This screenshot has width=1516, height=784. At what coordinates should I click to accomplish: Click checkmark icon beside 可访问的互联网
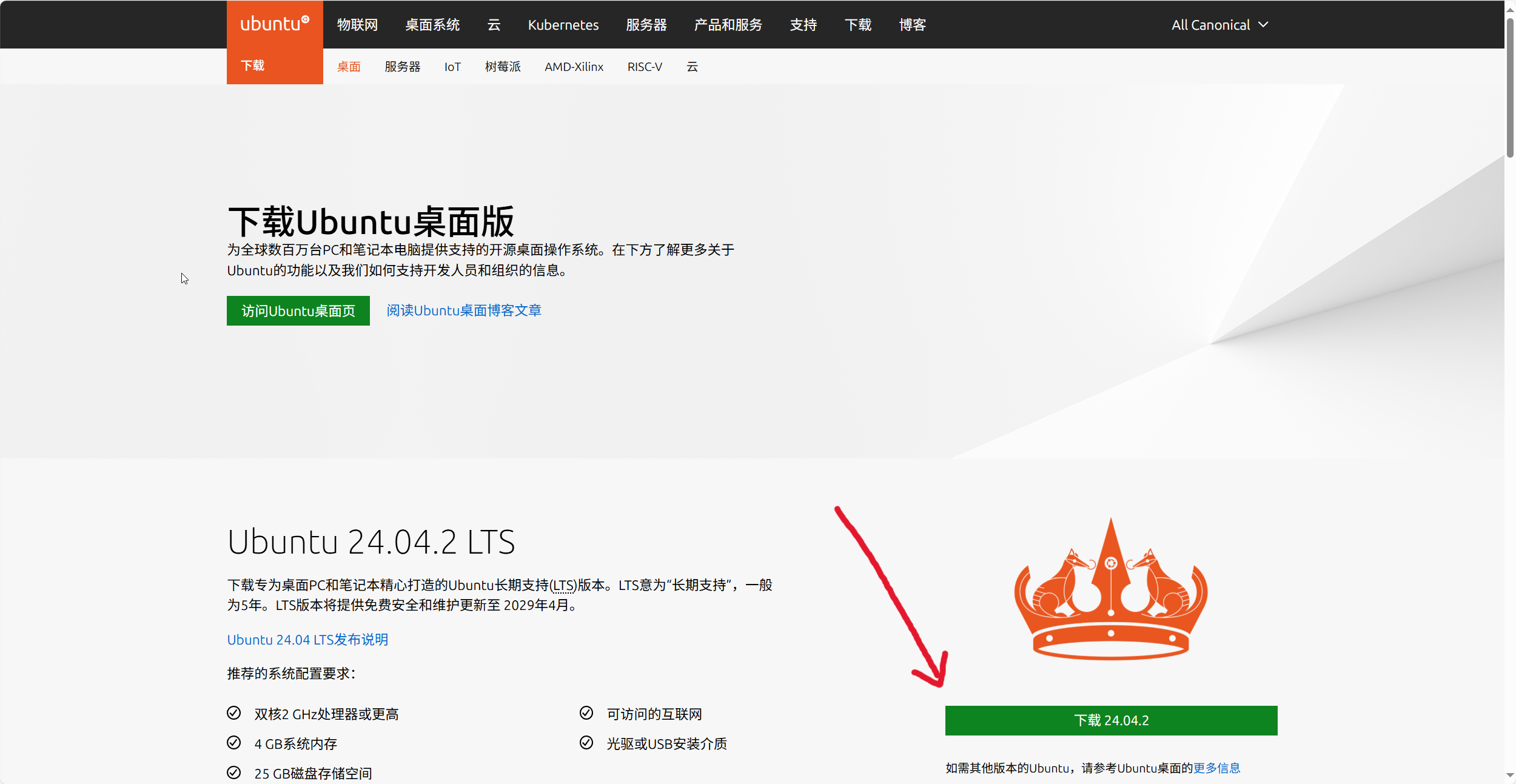[x=586, y=713]
